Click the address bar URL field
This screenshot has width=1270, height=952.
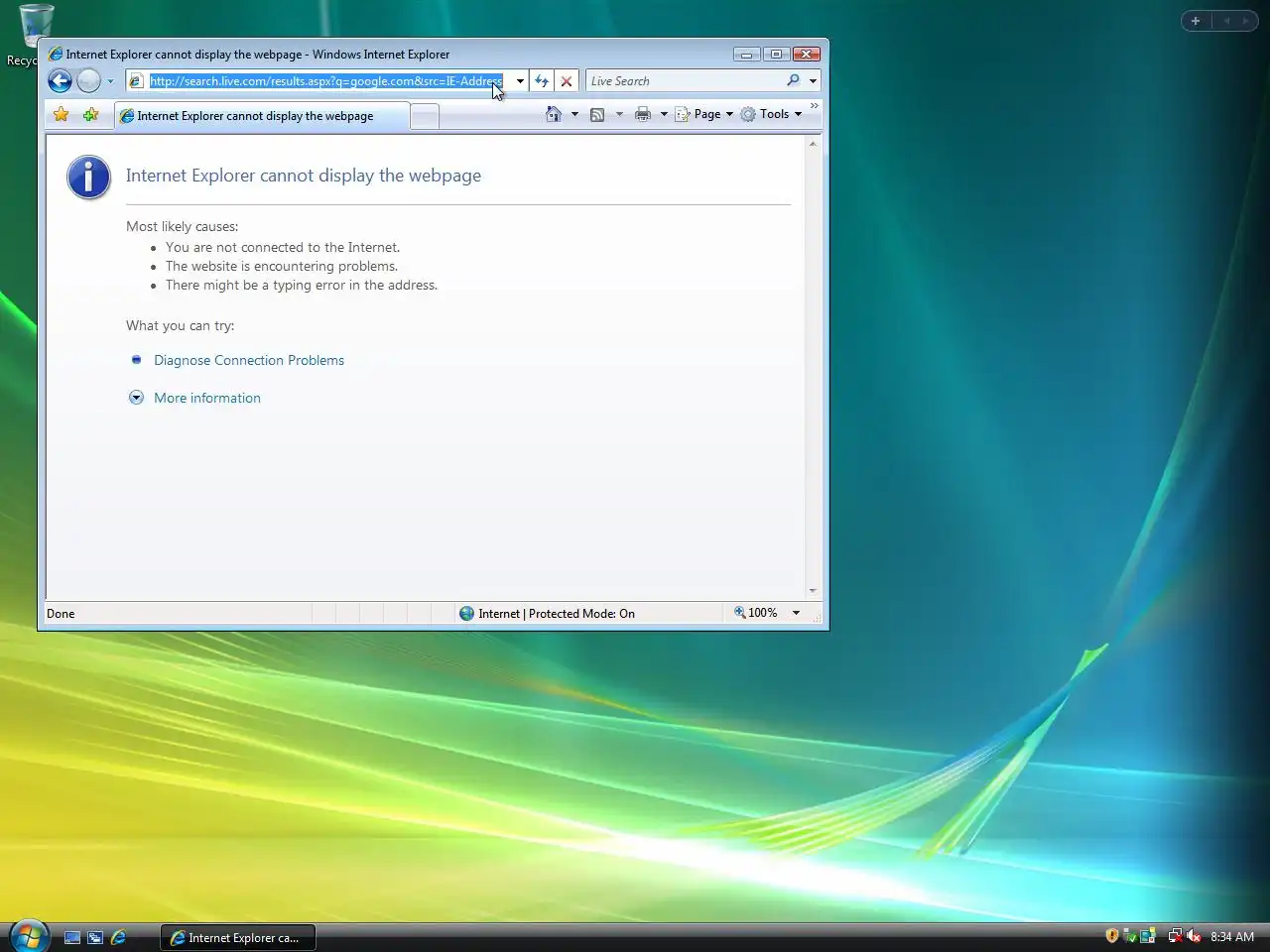(x=326, y=81)
